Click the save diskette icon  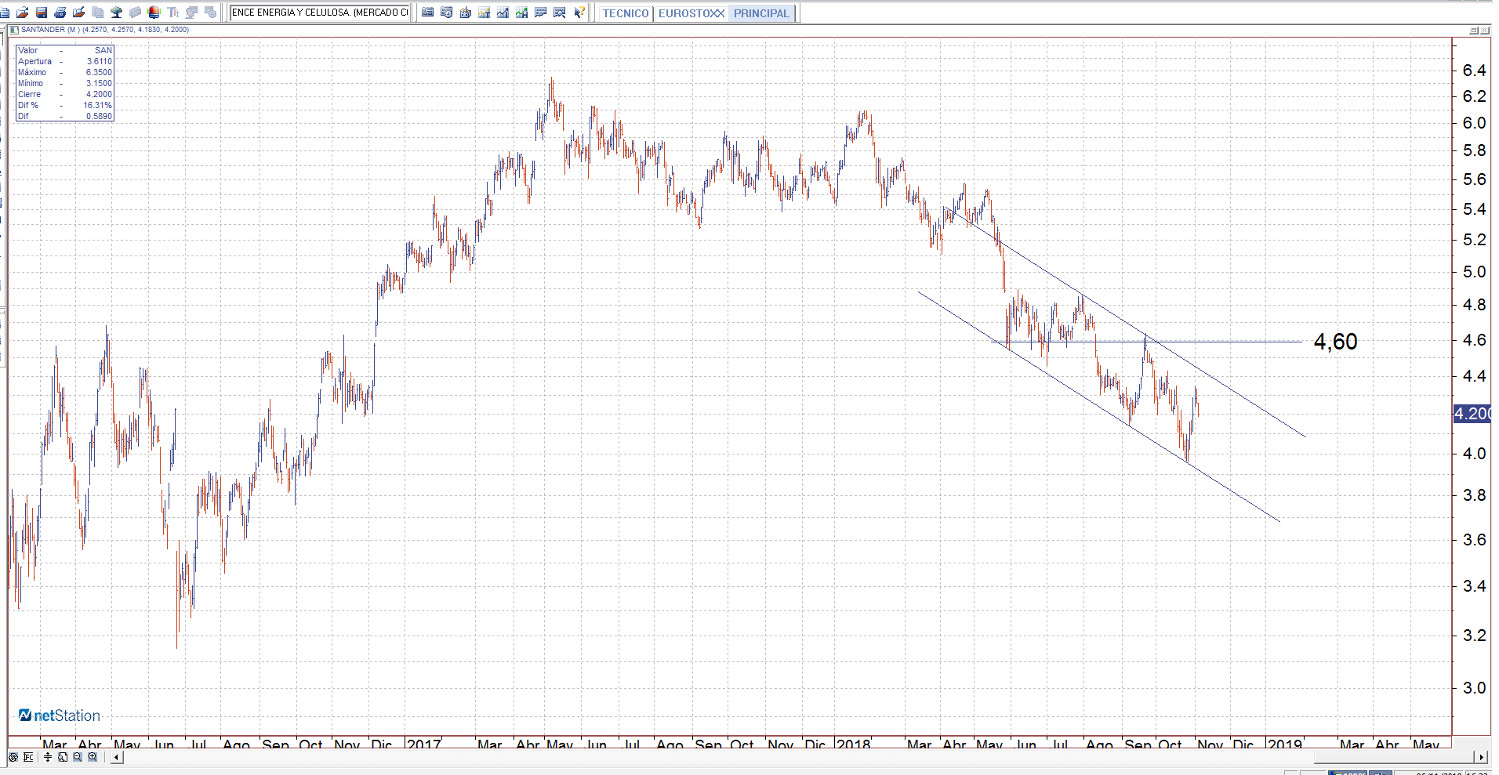point(41,13)
